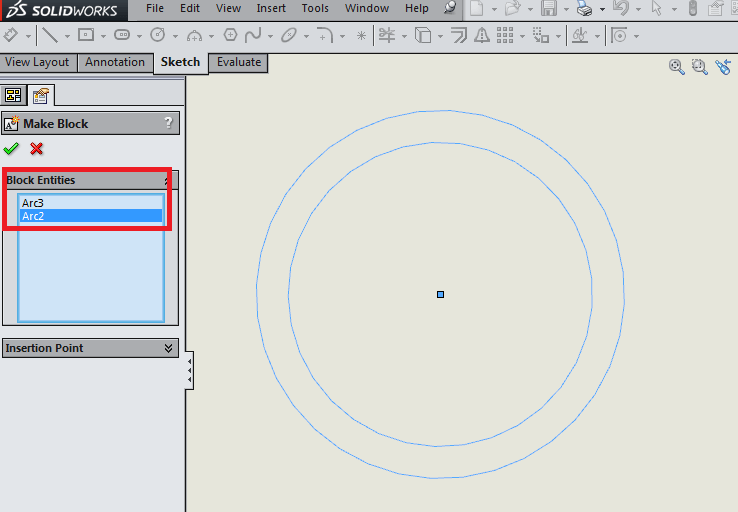The height and width of the screenshot is (512, 738).
Task: Select the Move Entities tool
Action: pos(541,35)
